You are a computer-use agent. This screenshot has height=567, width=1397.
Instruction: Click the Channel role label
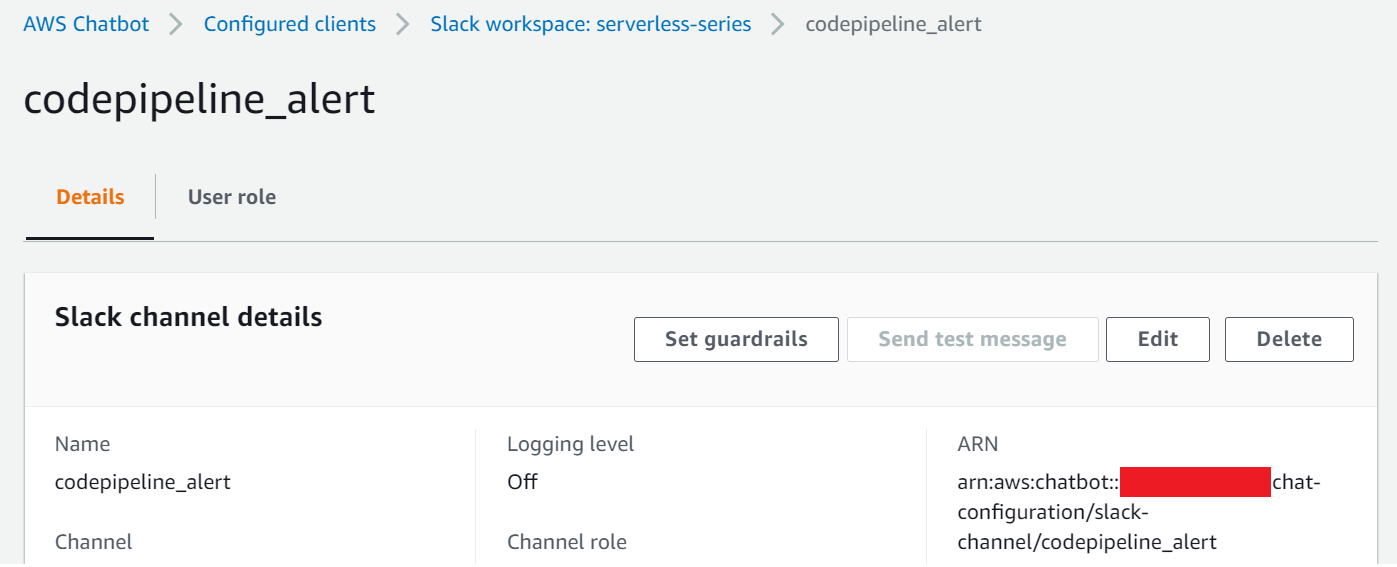[566, 542]
